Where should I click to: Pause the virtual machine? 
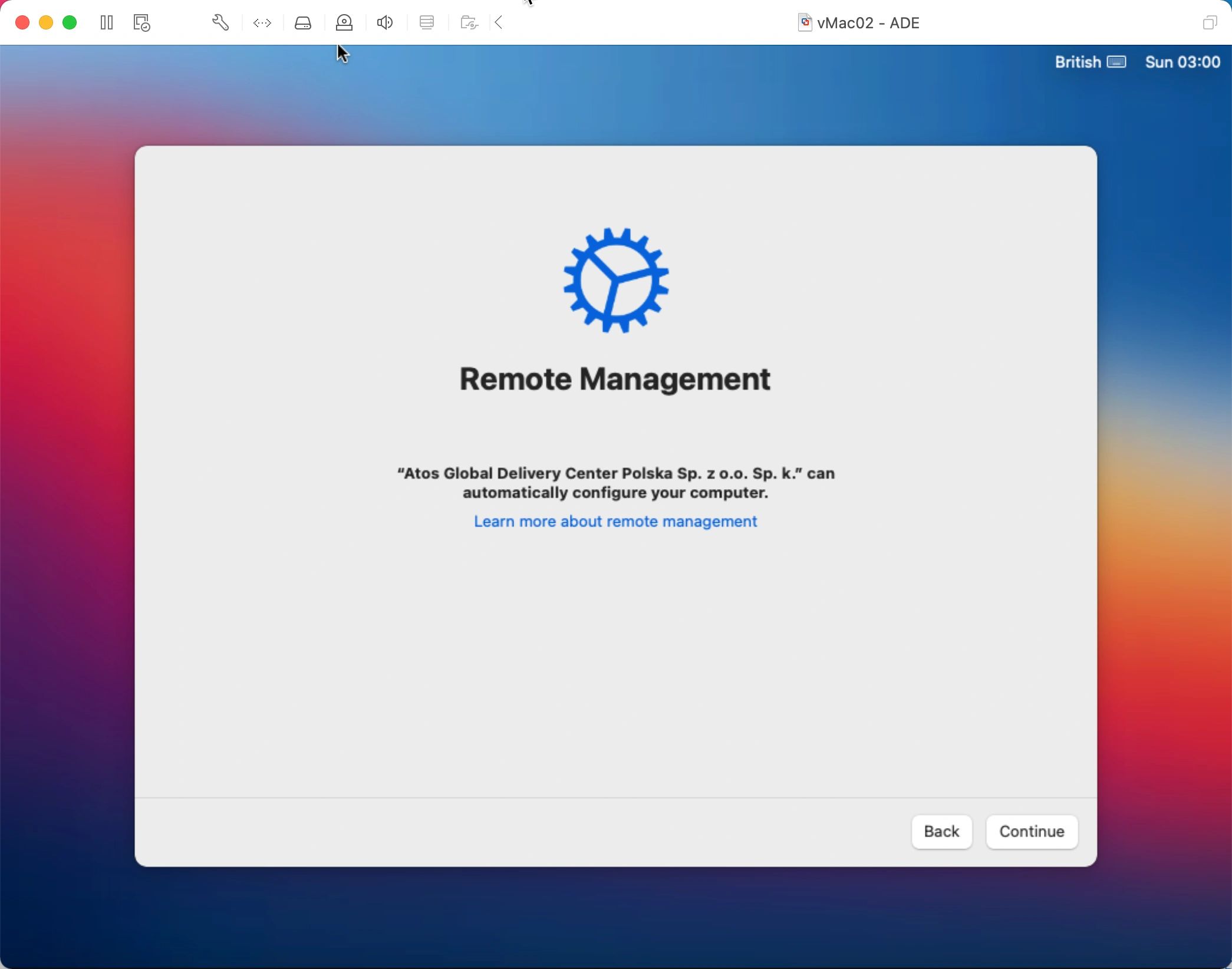point(107,23)
